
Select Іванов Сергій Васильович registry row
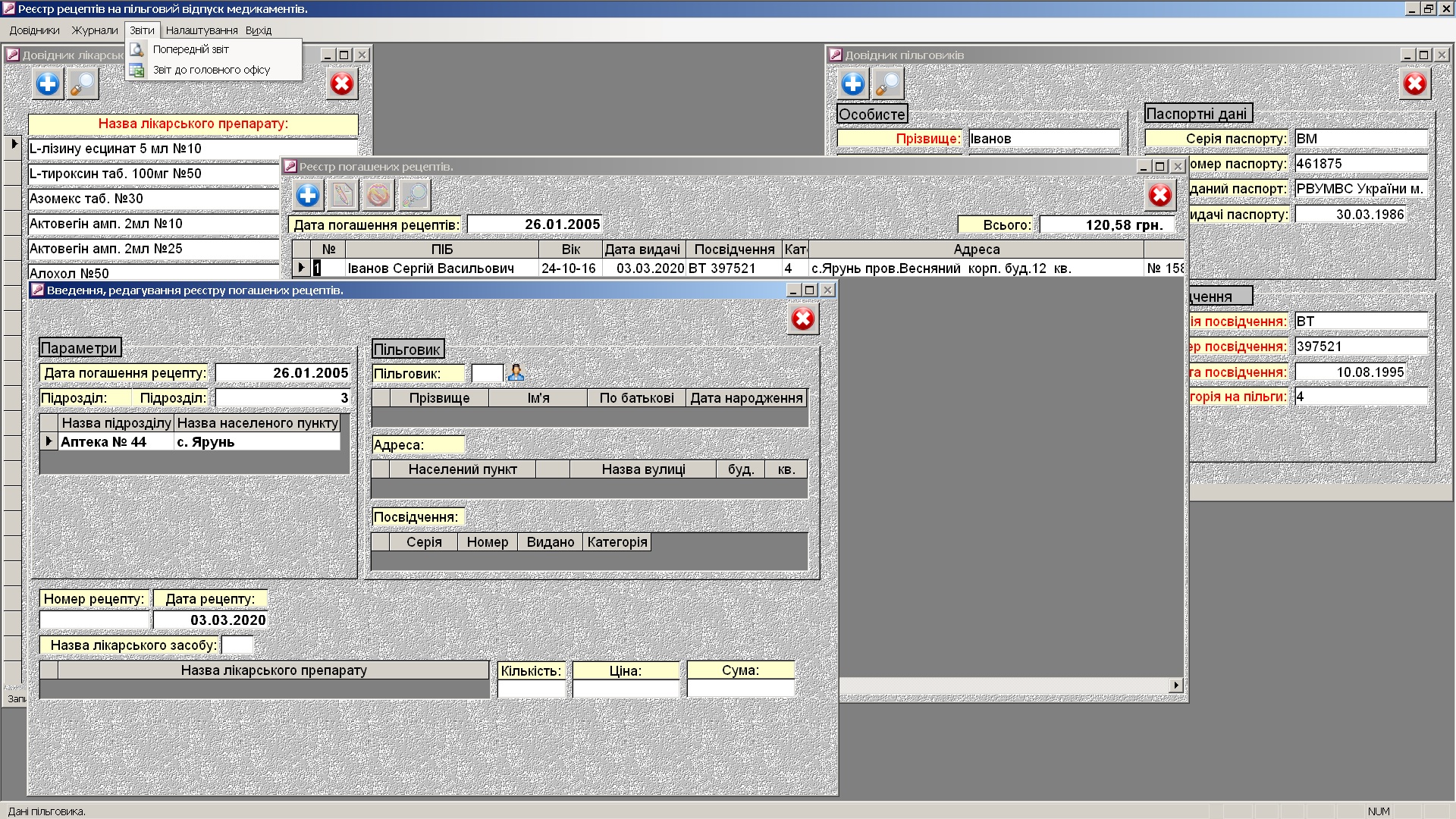(x=738, y=268)
